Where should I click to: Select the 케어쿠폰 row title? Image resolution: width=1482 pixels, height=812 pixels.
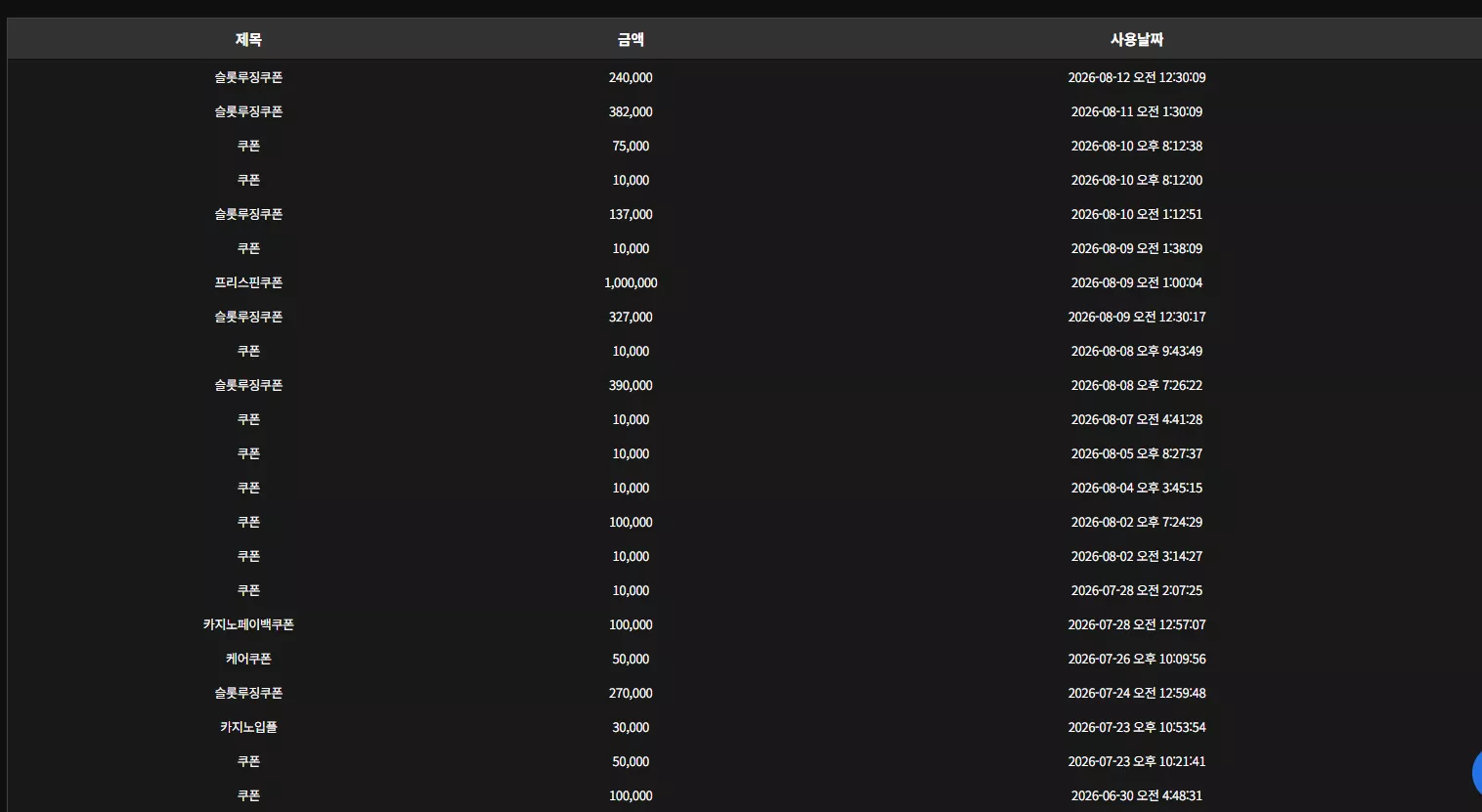(248, 659)
